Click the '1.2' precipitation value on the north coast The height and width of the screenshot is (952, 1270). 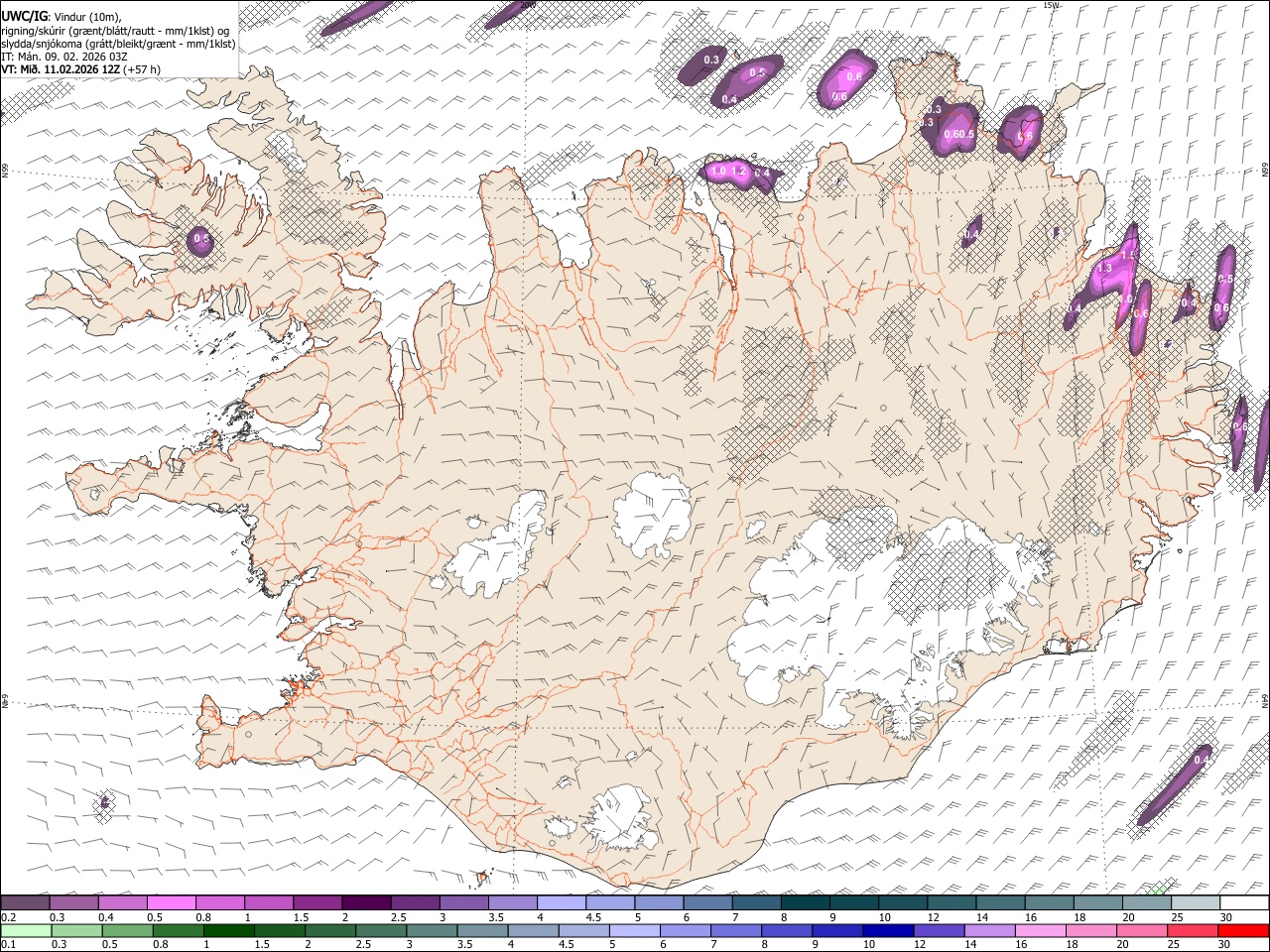[738, 172]
